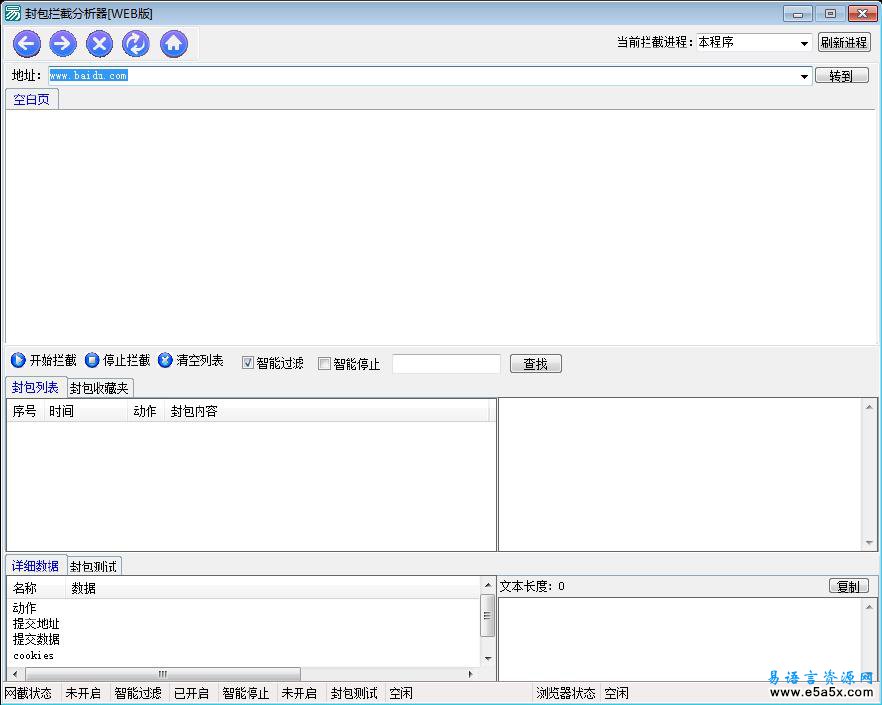Click the 名称 column header
The image size is (882, 705).
[x=37, y=589]
